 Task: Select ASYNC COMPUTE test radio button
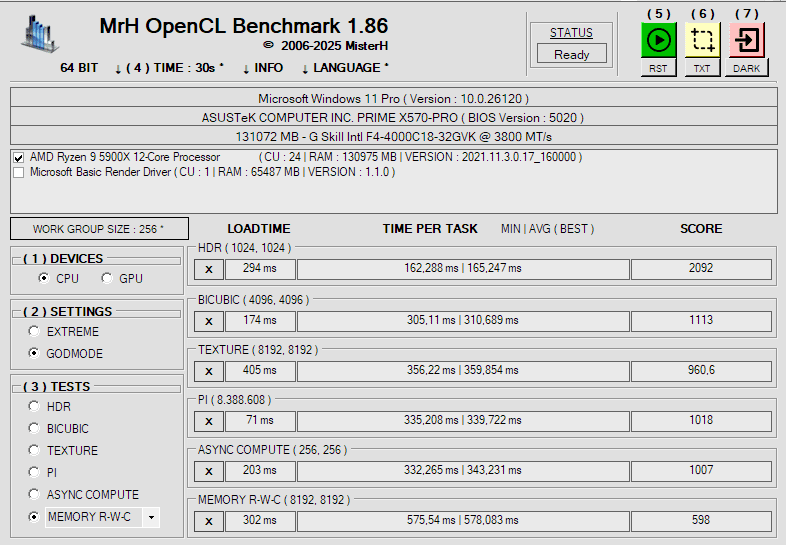34,494
